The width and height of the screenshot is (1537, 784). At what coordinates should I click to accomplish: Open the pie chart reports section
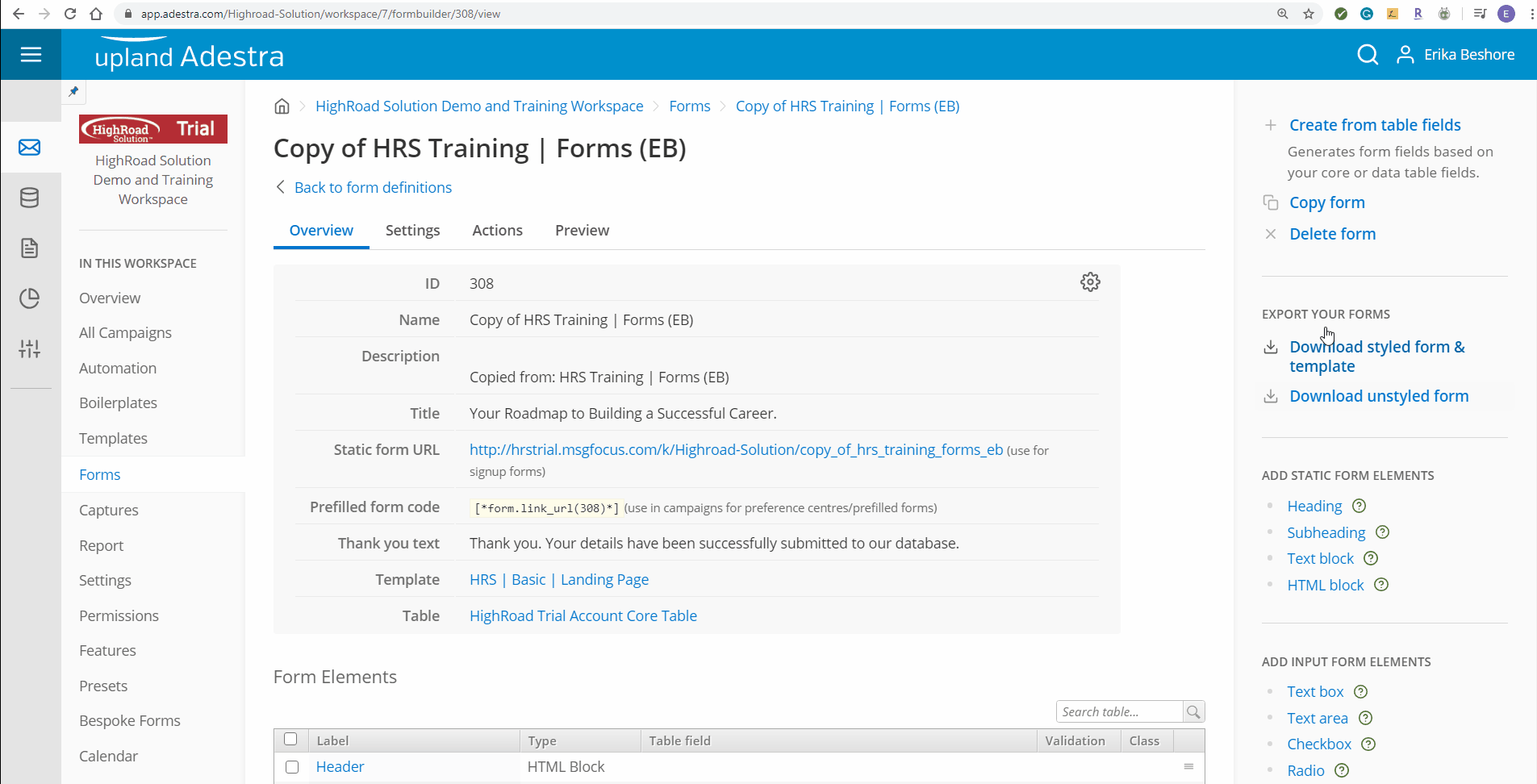pyautogui.click(x=30, y=298)
